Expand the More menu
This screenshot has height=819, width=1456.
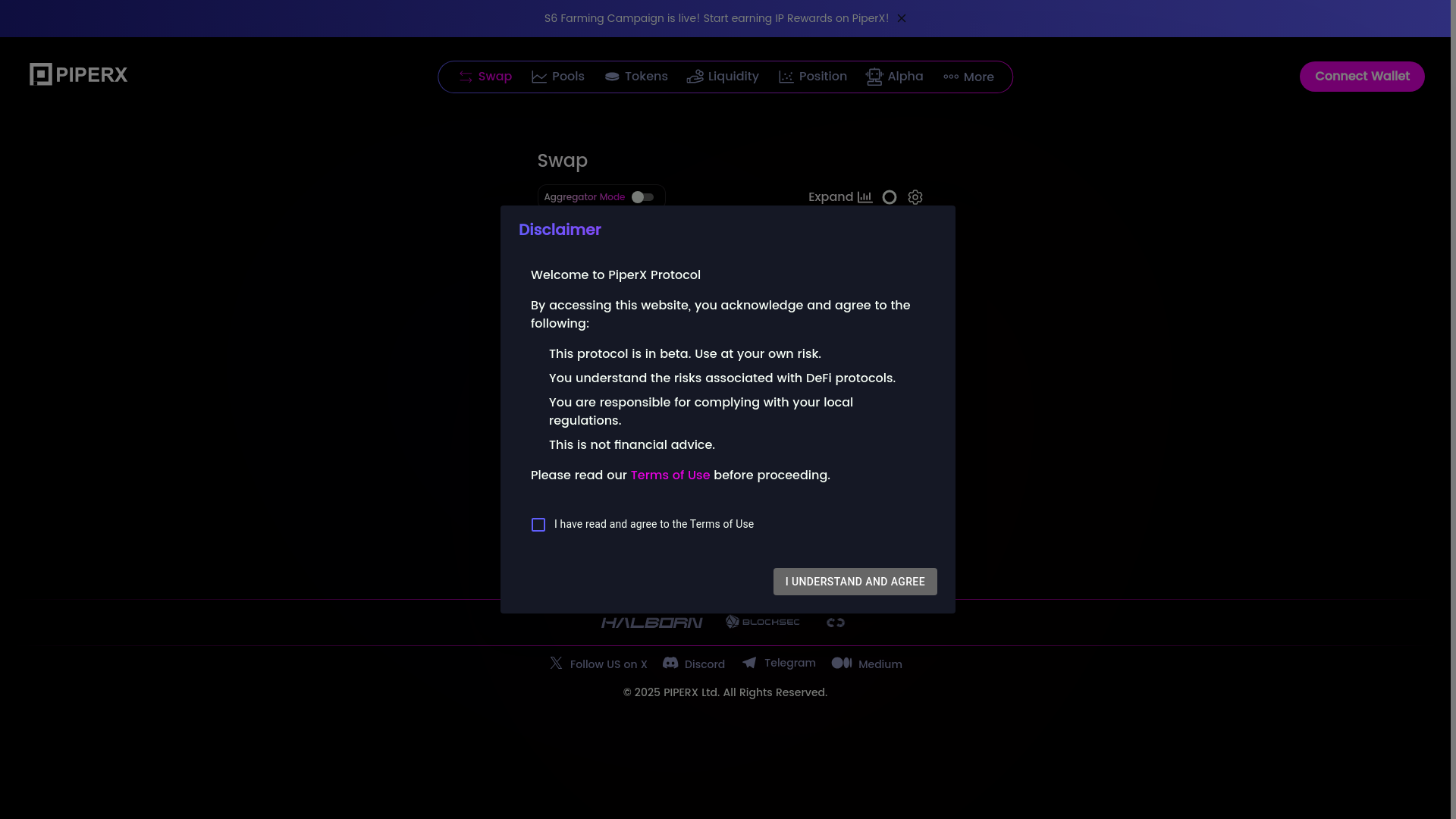pyautogui.click(x=968, y=77)
